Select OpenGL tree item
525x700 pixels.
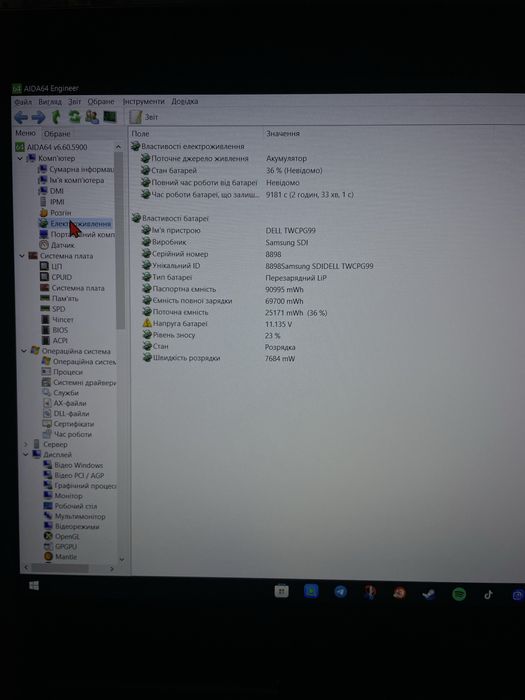(x=62, y=536)
